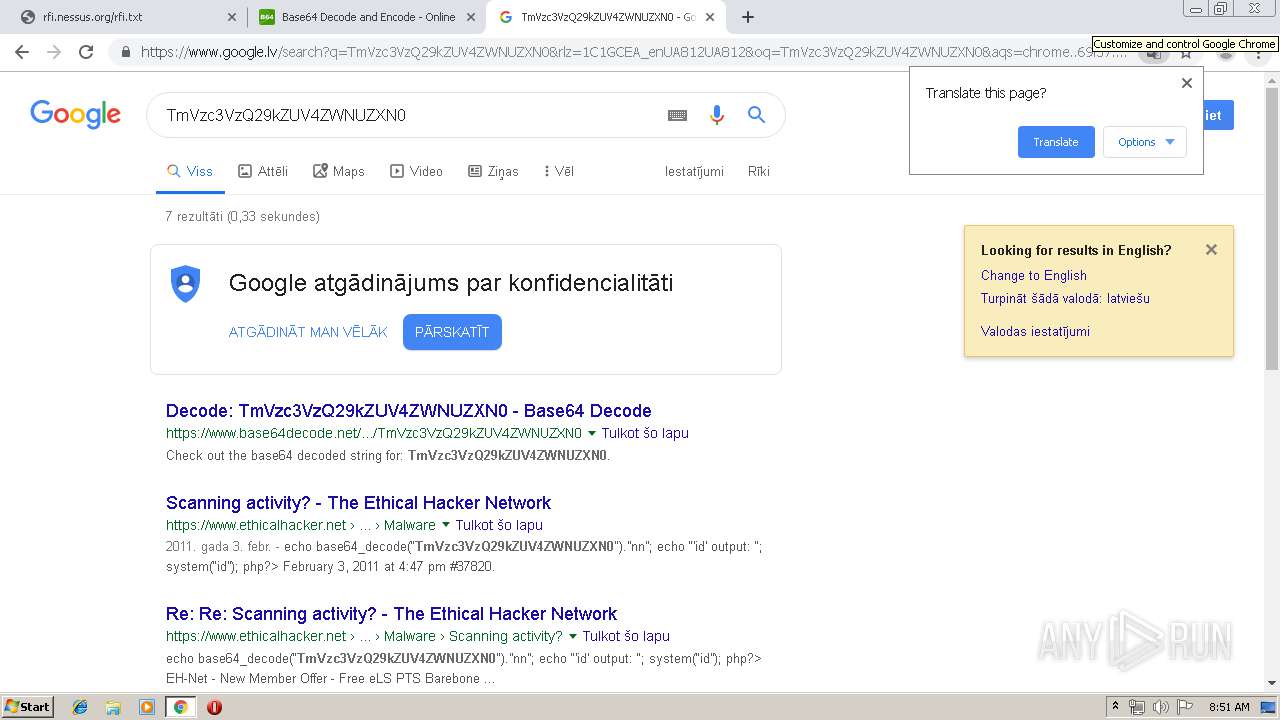Close the Base64 Decode and Encode tab
1280x720 pixels.
tap(471, 17)
